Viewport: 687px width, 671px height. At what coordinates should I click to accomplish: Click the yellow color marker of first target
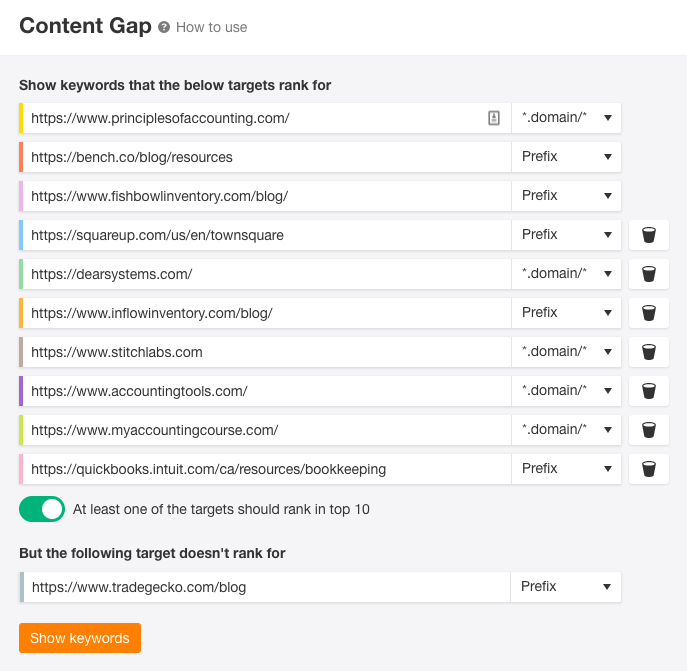click(x=21, y=118)
